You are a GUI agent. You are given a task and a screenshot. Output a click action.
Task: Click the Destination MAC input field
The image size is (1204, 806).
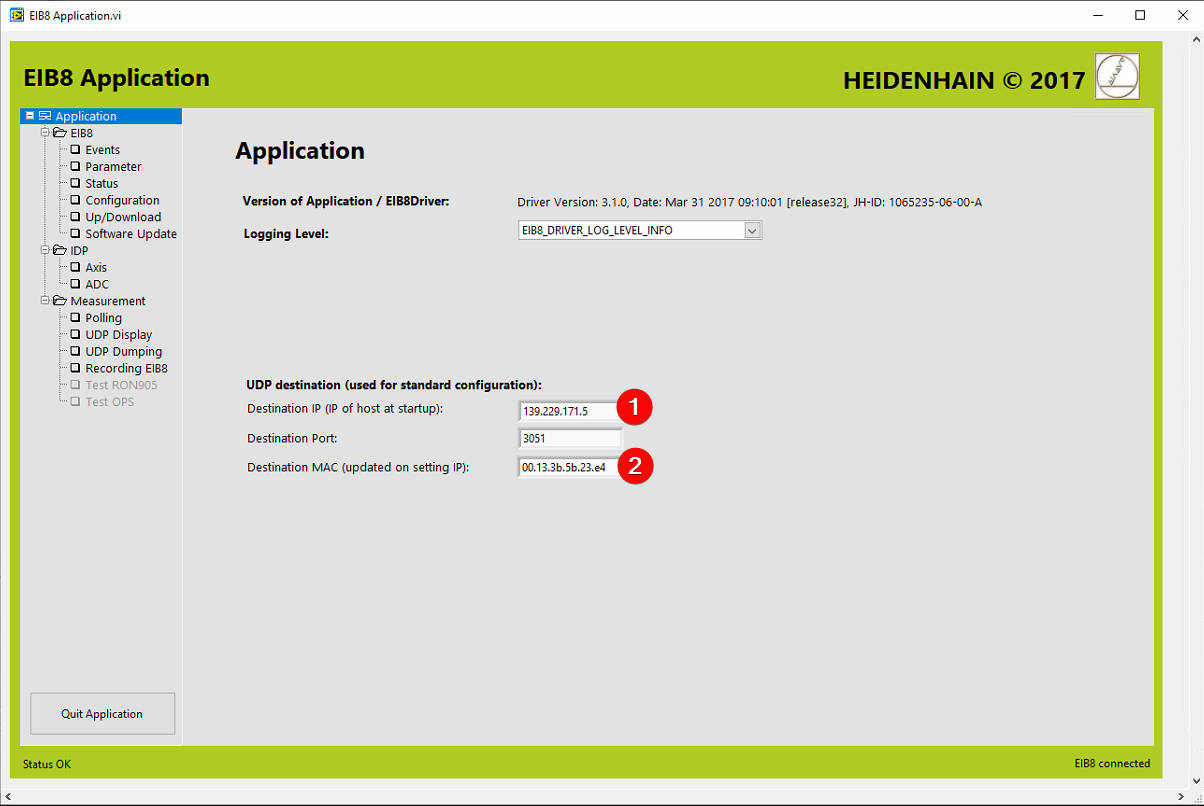tap(570, 467)
